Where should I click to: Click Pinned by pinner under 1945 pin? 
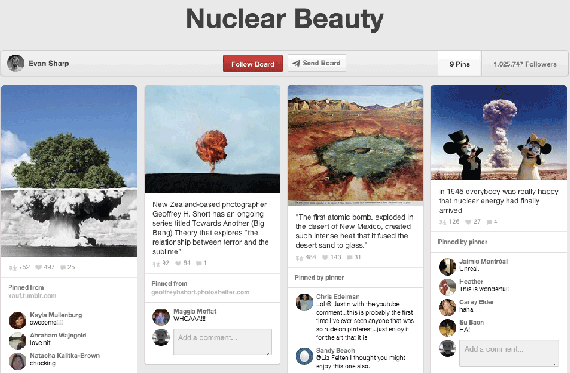[x=462, y=242]
